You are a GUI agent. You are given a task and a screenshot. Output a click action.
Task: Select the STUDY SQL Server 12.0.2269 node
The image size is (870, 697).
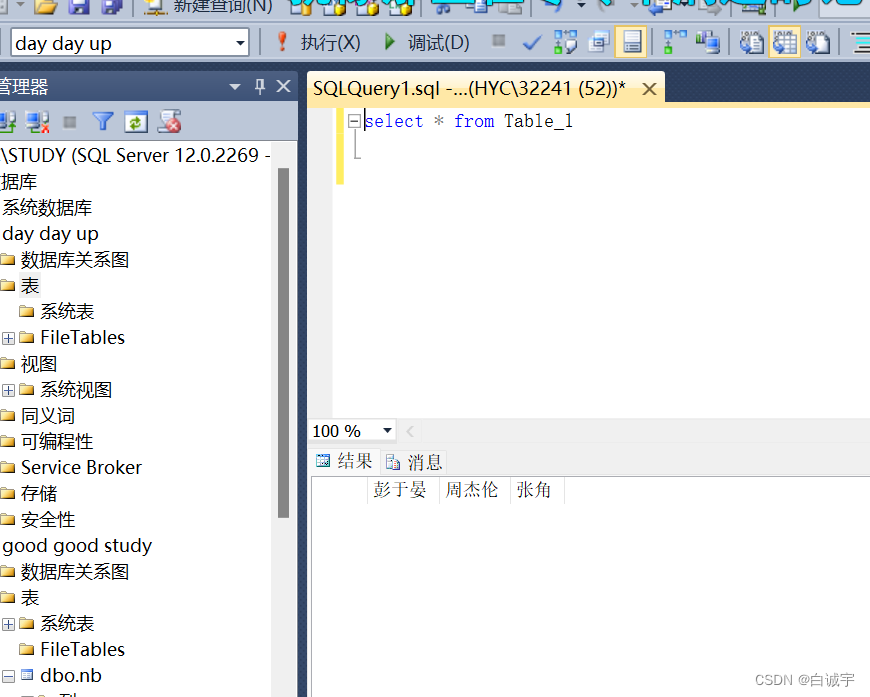click(x=135, y=155)
